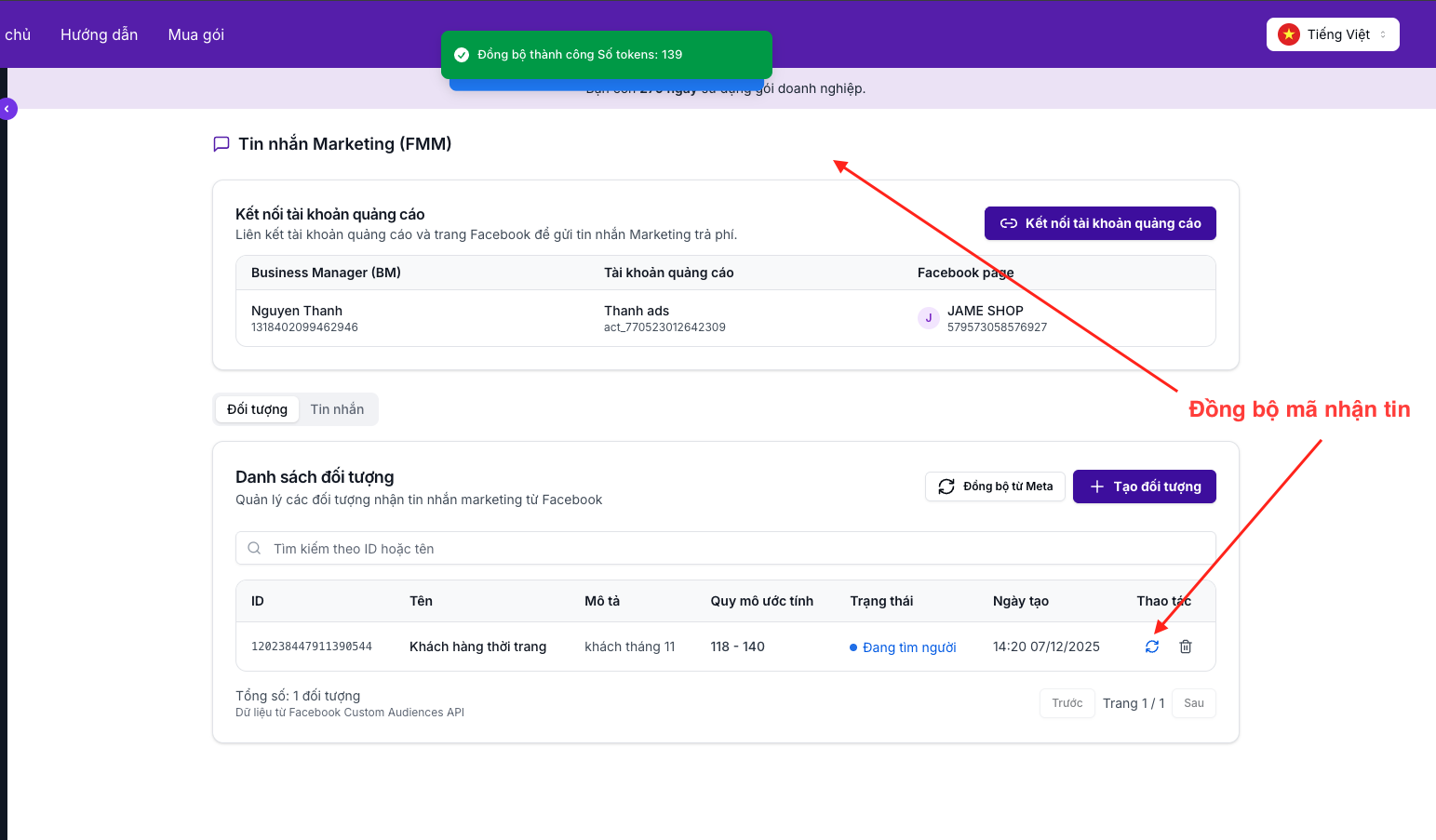Viewport: 1436px width, 840px height.
Task: Go to next page with Sau button
Action: (x=1193, y=703)
